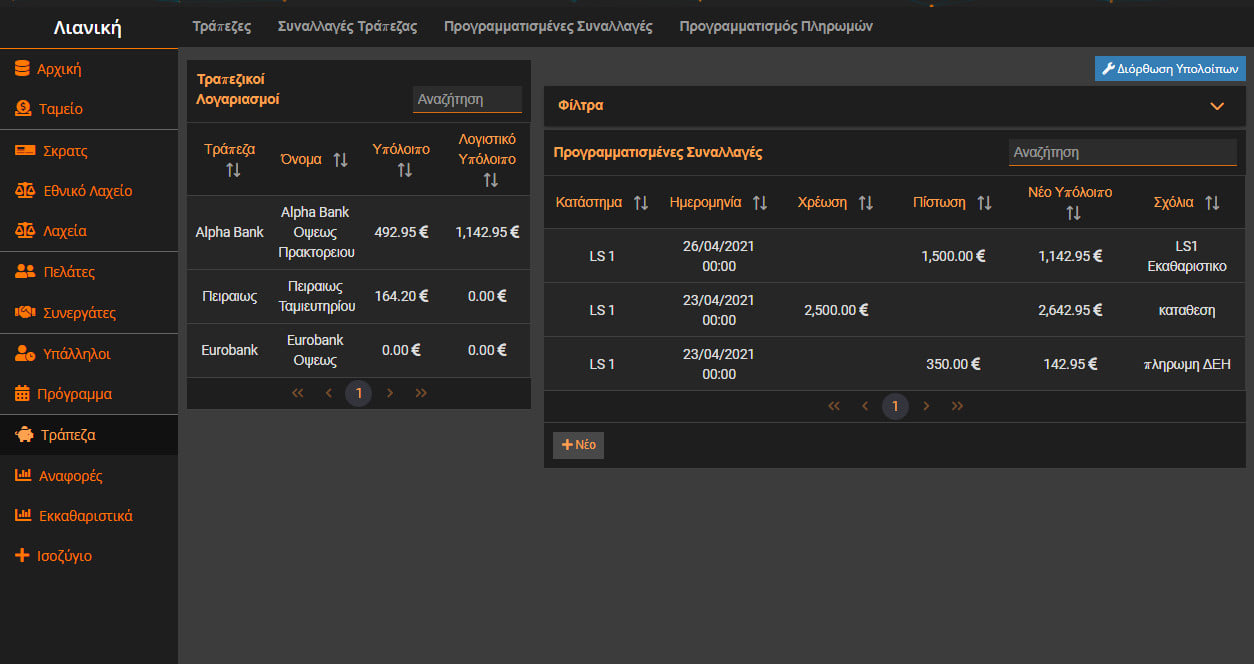
Task: Click the Διόρθωση Υπολοίπων button
Action: pyautogui.click(x=1170, y=69)
